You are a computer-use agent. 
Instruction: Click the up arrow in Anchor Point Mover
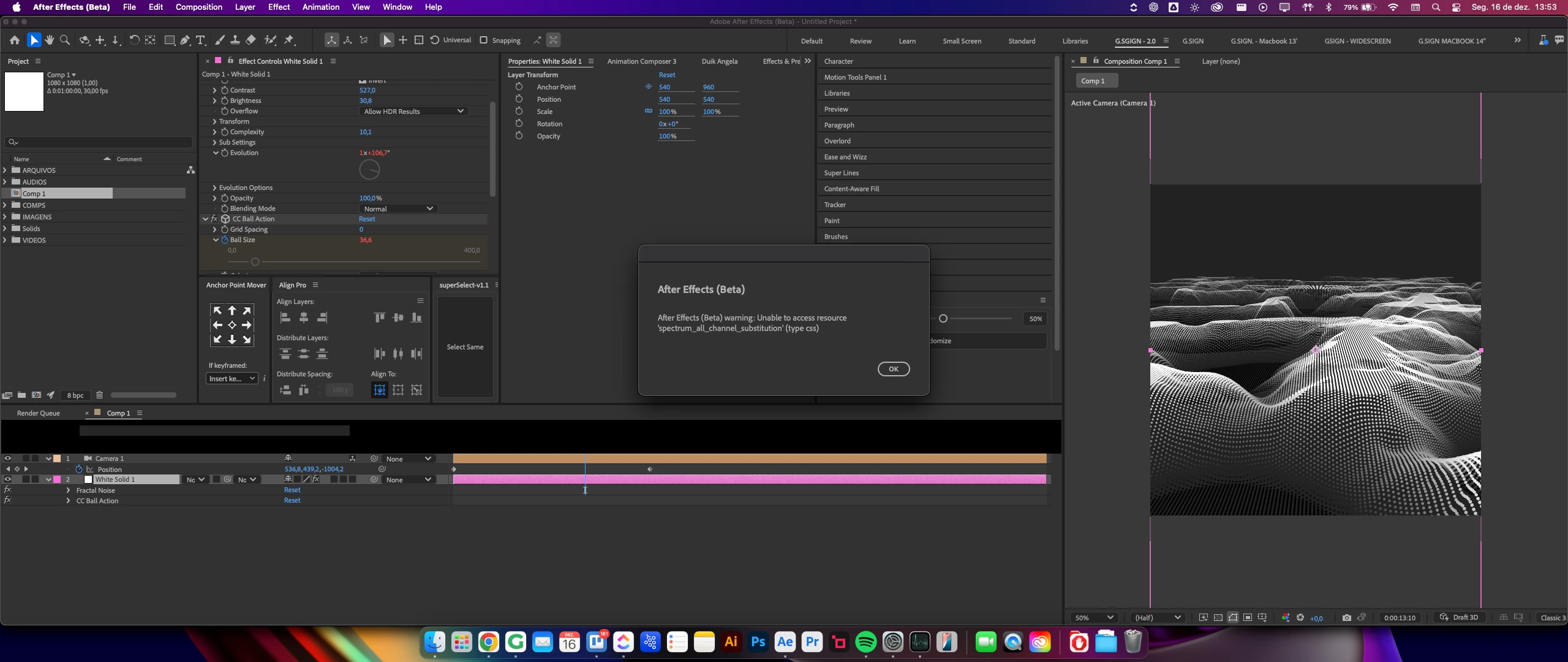(232, 311)
